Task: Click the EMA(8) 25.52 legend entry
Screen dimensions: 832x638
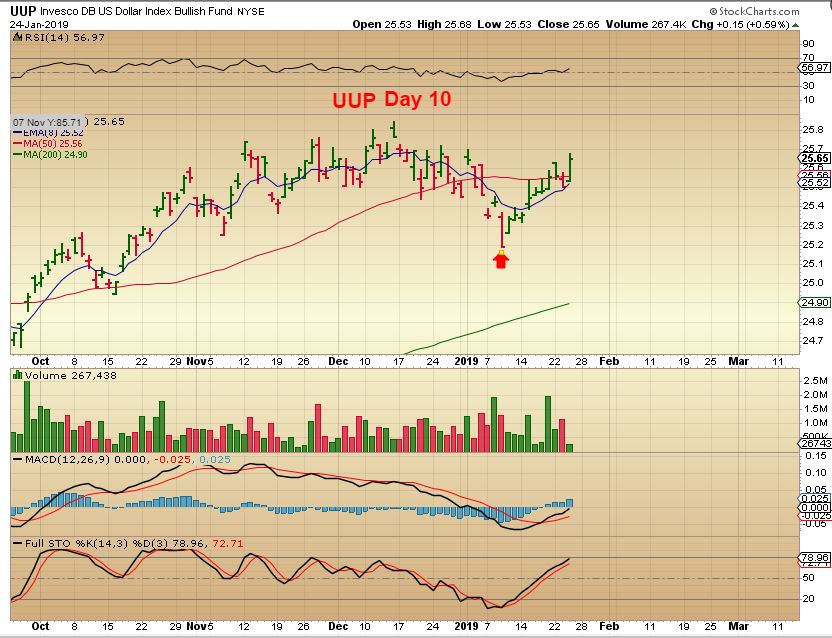Action: coord(48,133)
